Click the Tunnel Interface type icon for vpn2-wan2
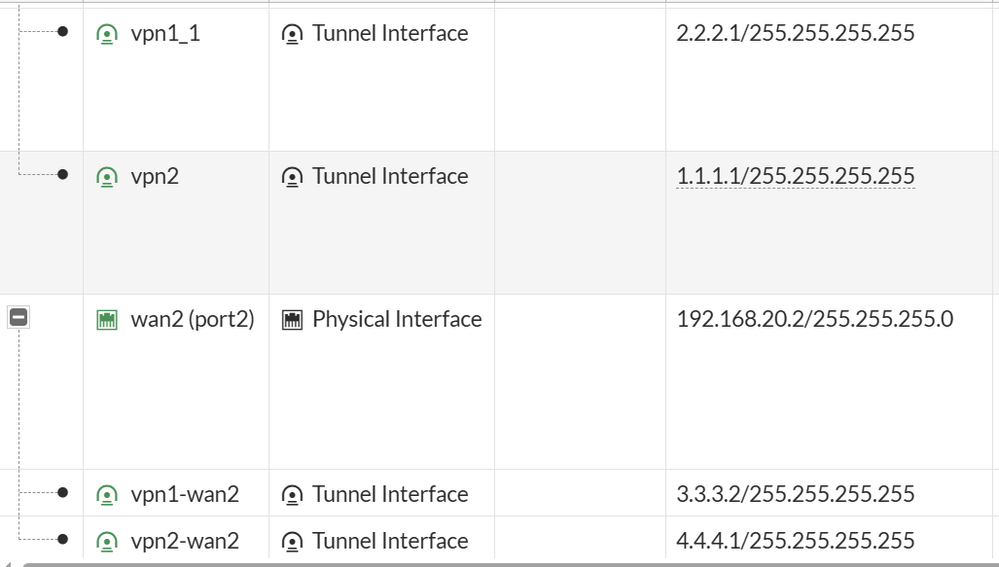This screenshot has width=999, height=567. click(x=292, y=542)
